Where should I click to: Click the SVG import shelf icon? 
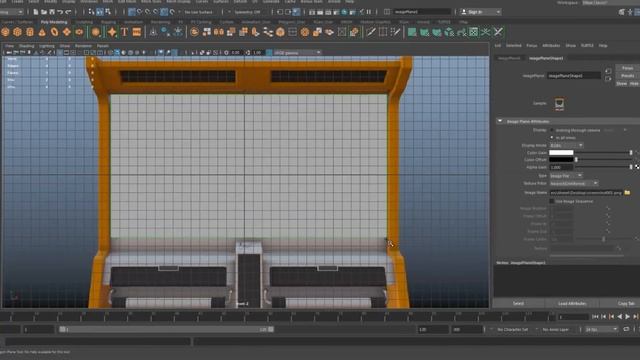pos(137,32)
